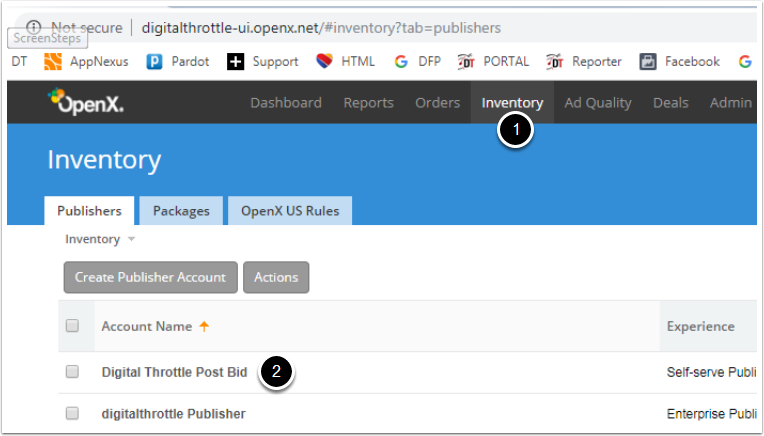Click the browser address bar URL

pyautogui.click(x=321, y=28)
